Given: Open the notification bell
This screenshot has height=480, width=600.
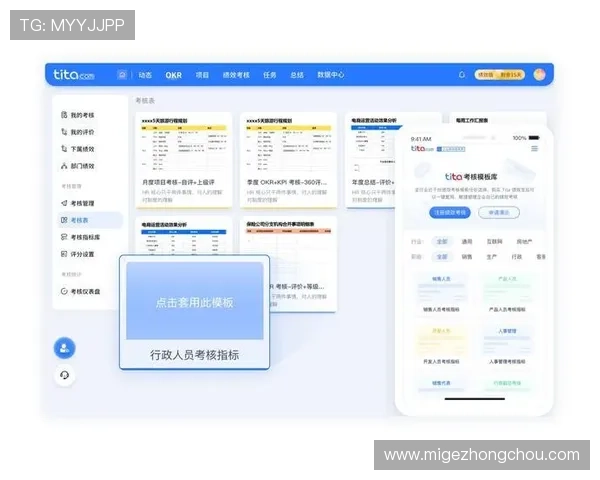Looking at the screenshot, I should tap(462, 75).
